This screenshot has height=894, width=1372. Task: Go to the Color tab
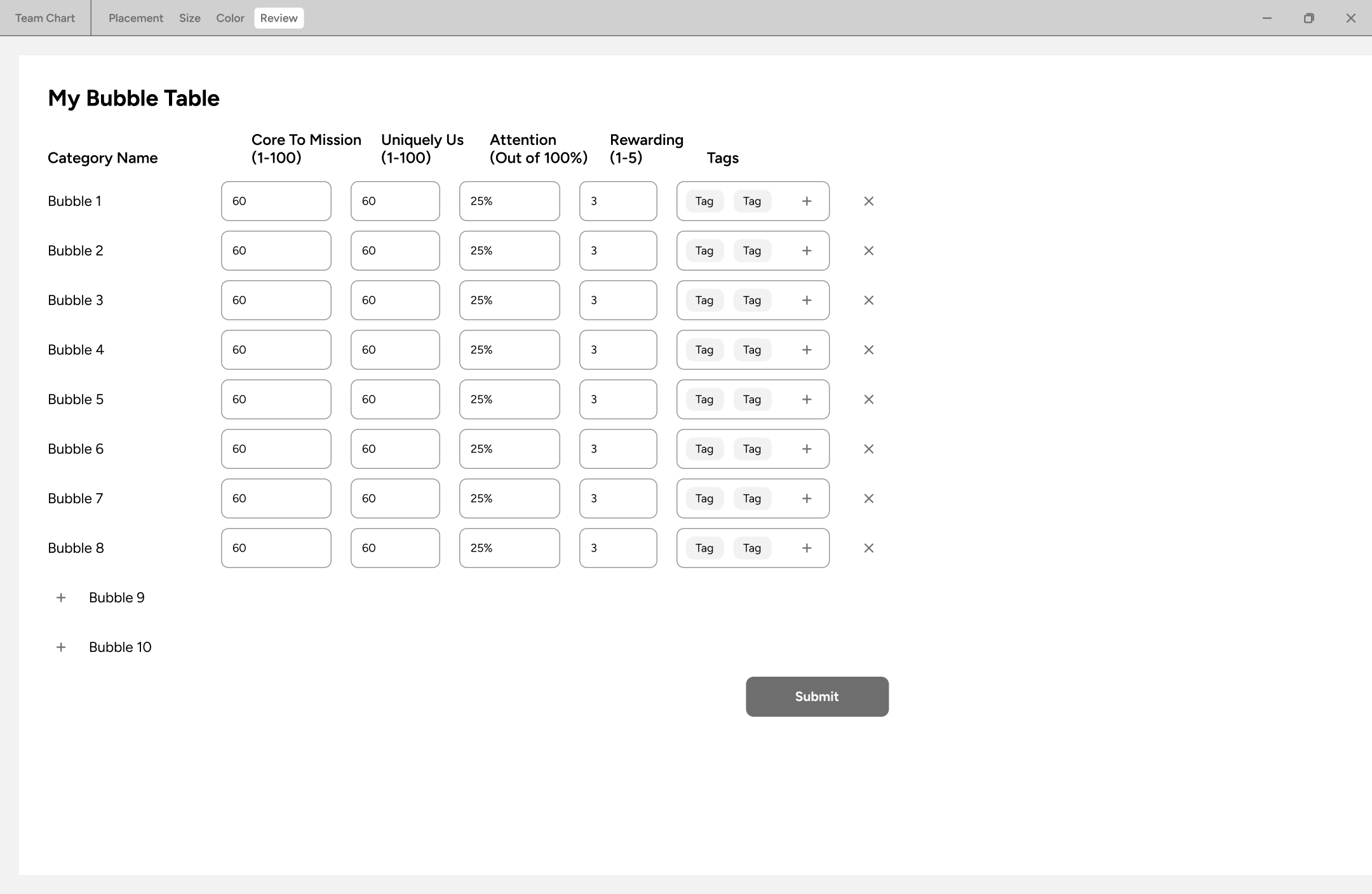coord(230,18)
